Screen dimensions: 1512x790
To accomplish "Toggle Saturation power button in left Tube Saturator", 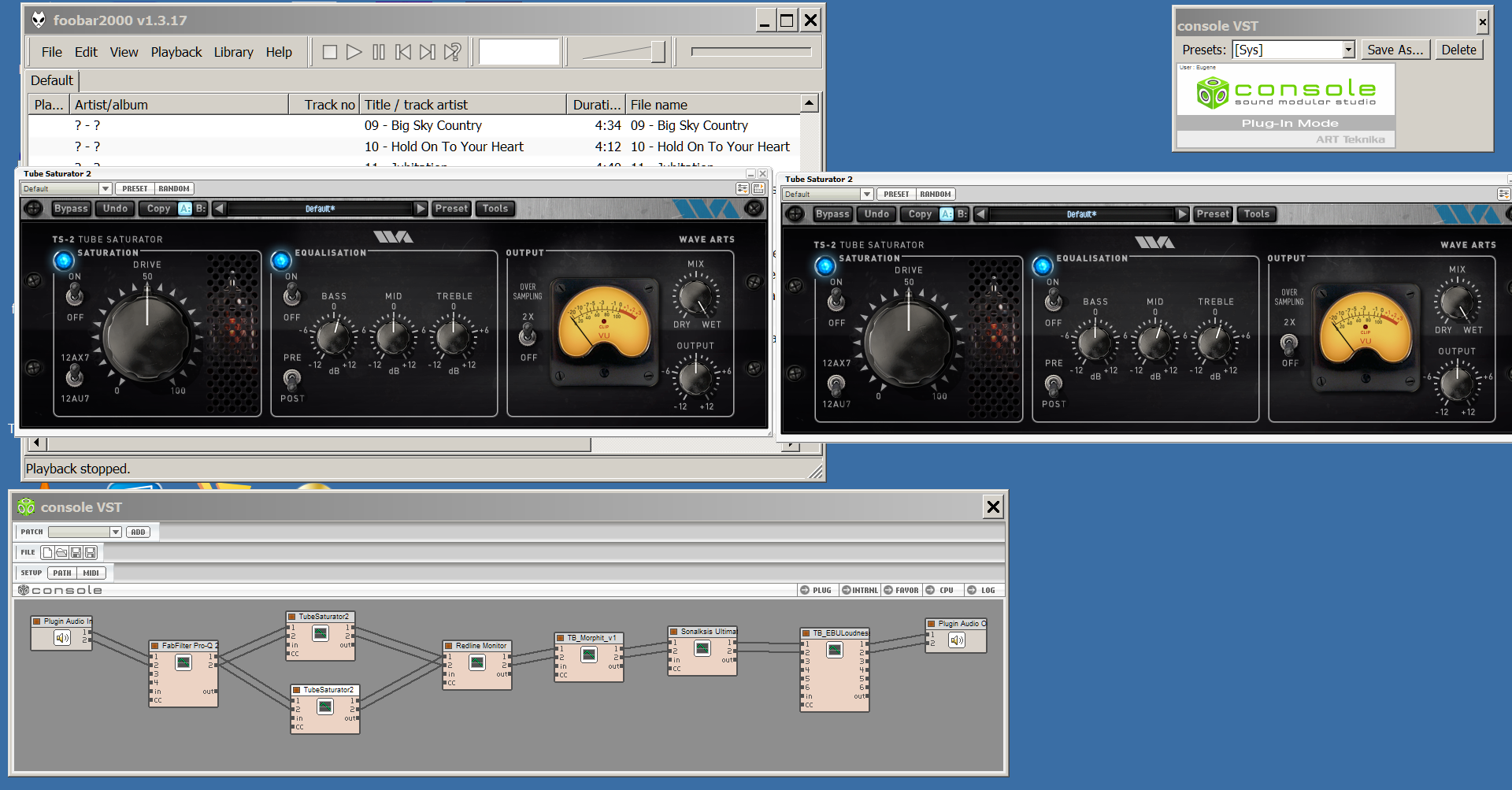I will [x=63, y=261].
